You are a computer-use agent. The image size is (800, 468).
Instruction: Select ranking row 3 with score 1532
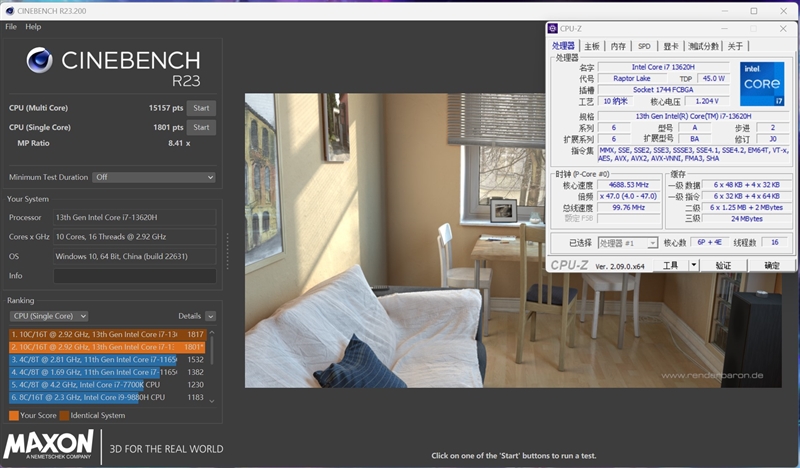107,359
